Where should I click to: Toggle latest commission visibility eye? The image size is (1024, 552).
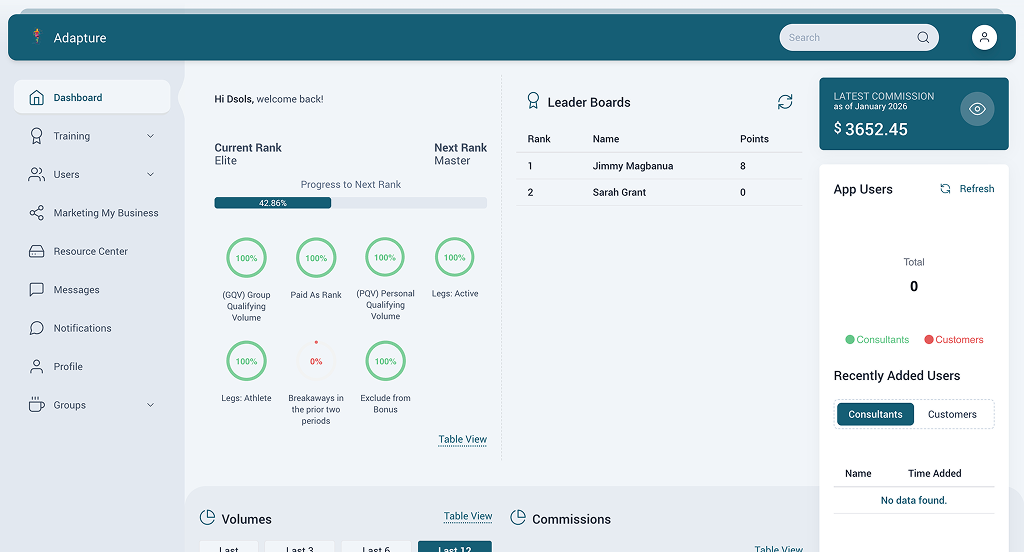pyautogui.click(x=977, y=109)
